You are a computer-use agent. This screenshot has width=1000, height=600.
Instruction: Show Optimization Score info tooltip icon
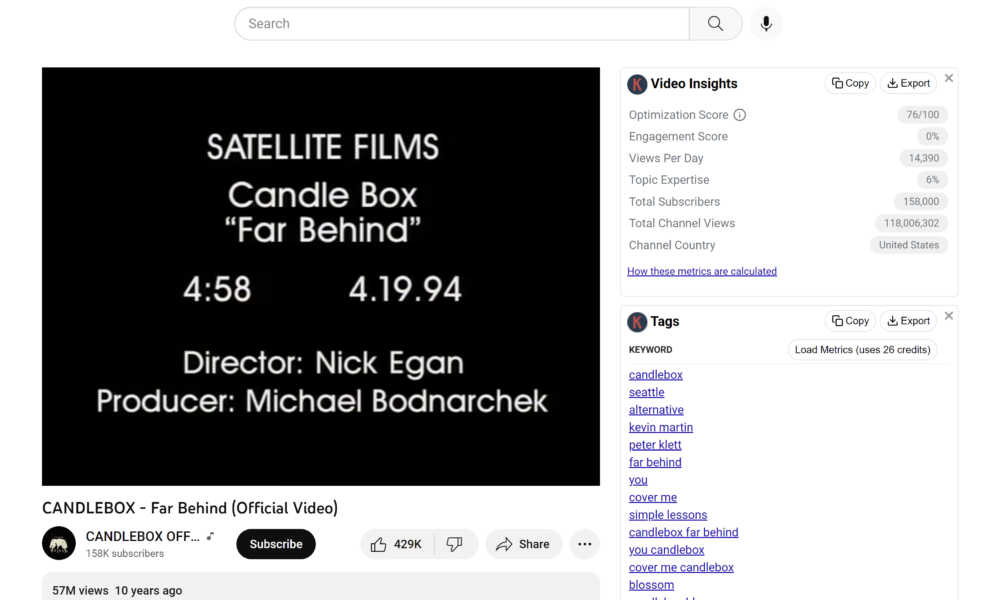pos(739,115)
